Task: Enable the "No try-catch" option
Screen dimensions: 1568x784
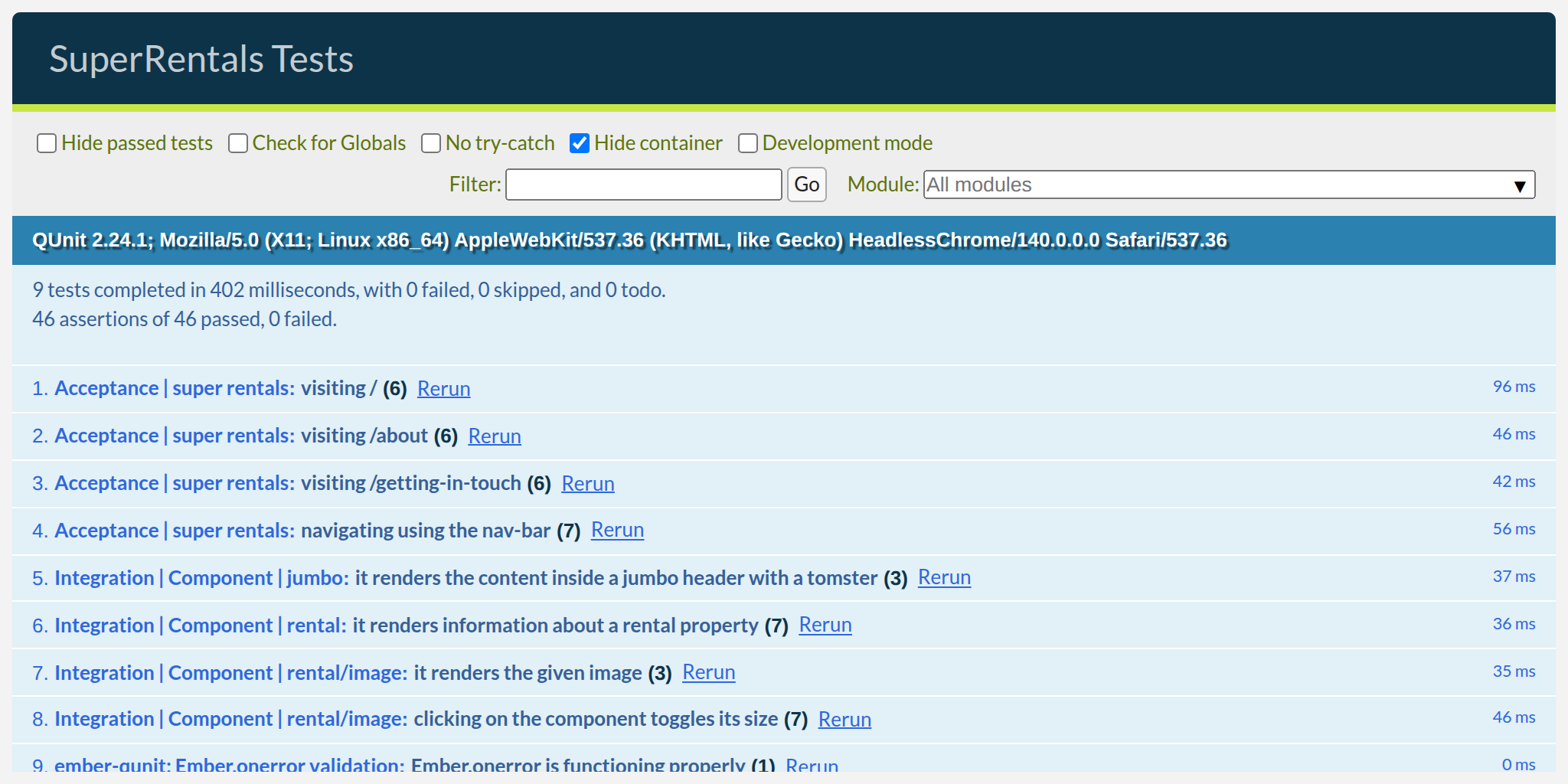Action: coord(431,143)
